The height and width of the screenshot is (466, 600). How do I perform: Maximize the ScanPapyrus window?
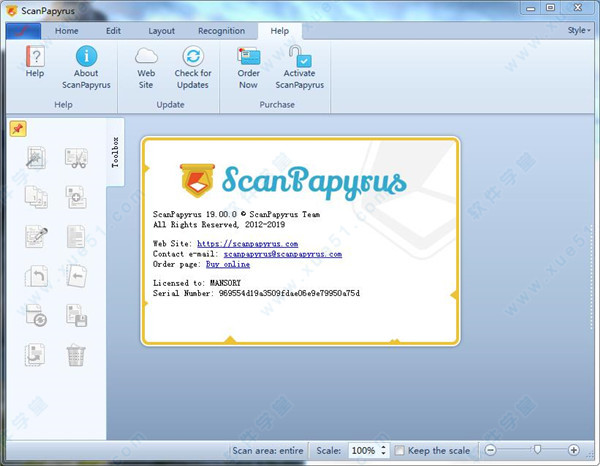[x=550, y=8]
